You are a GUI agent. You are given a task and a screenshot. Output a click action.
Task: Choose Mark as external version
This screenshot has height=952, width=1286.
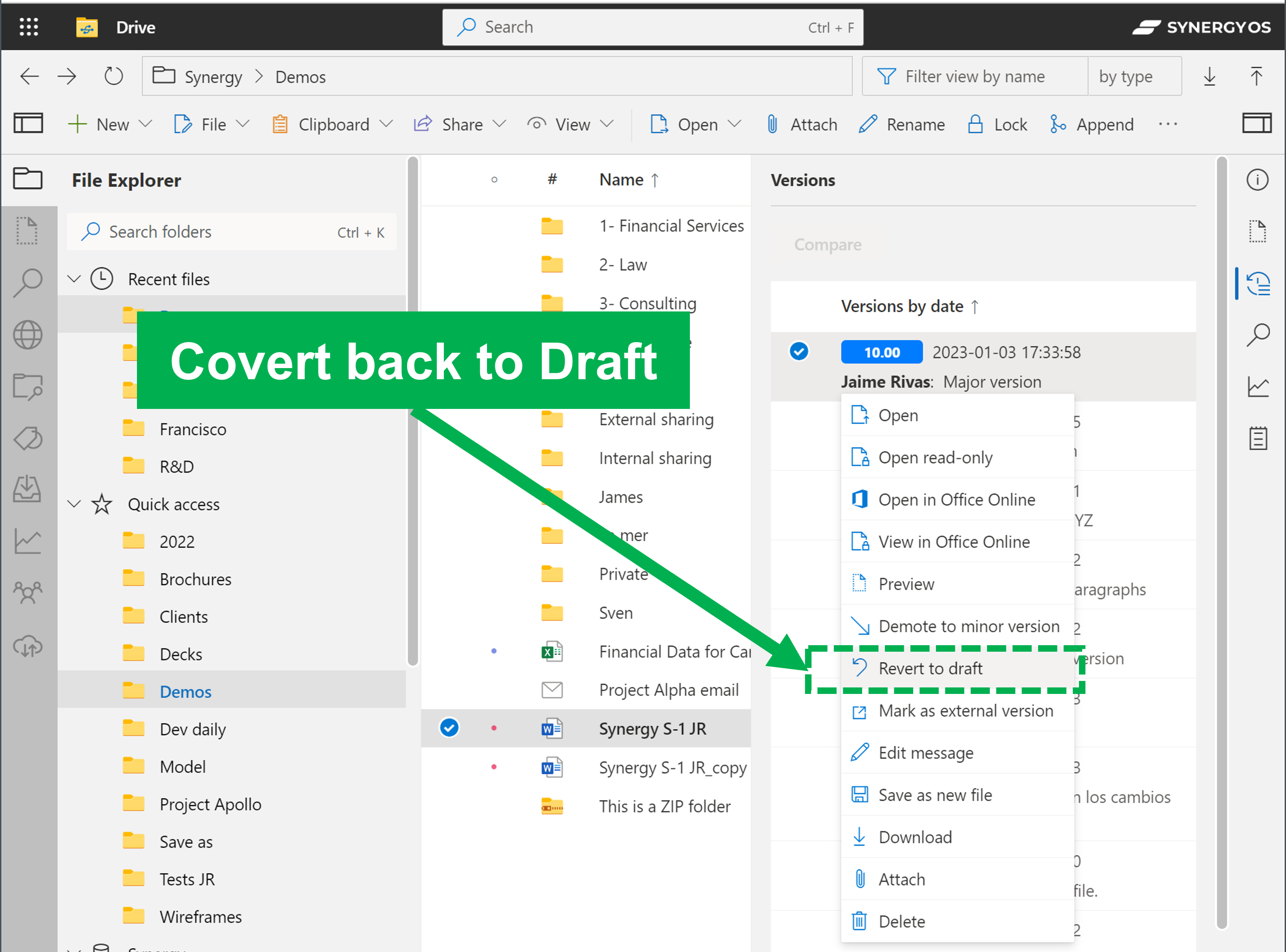[957, 711]
